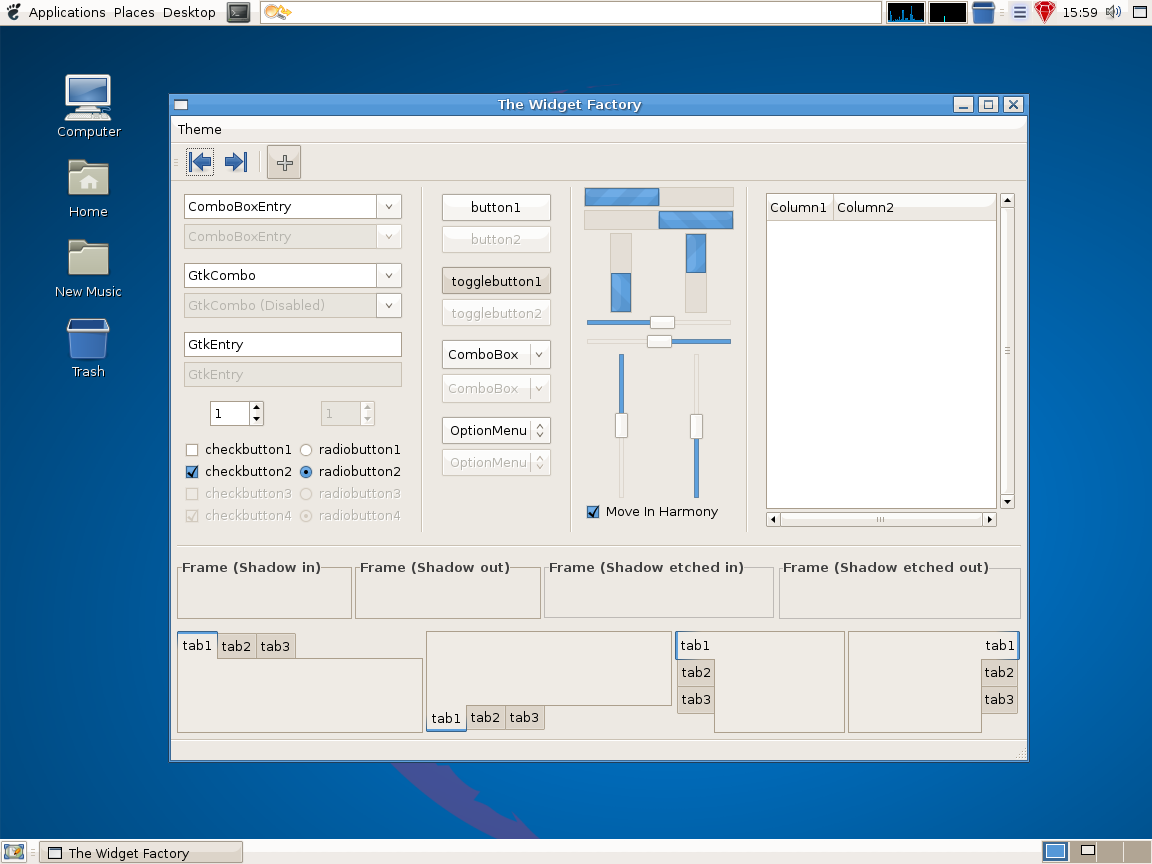Image resolution: width=1152 pixels, height=864 pixels.
Task: Switch to tab3 in bottom-tab notebook
Action: 524,717
